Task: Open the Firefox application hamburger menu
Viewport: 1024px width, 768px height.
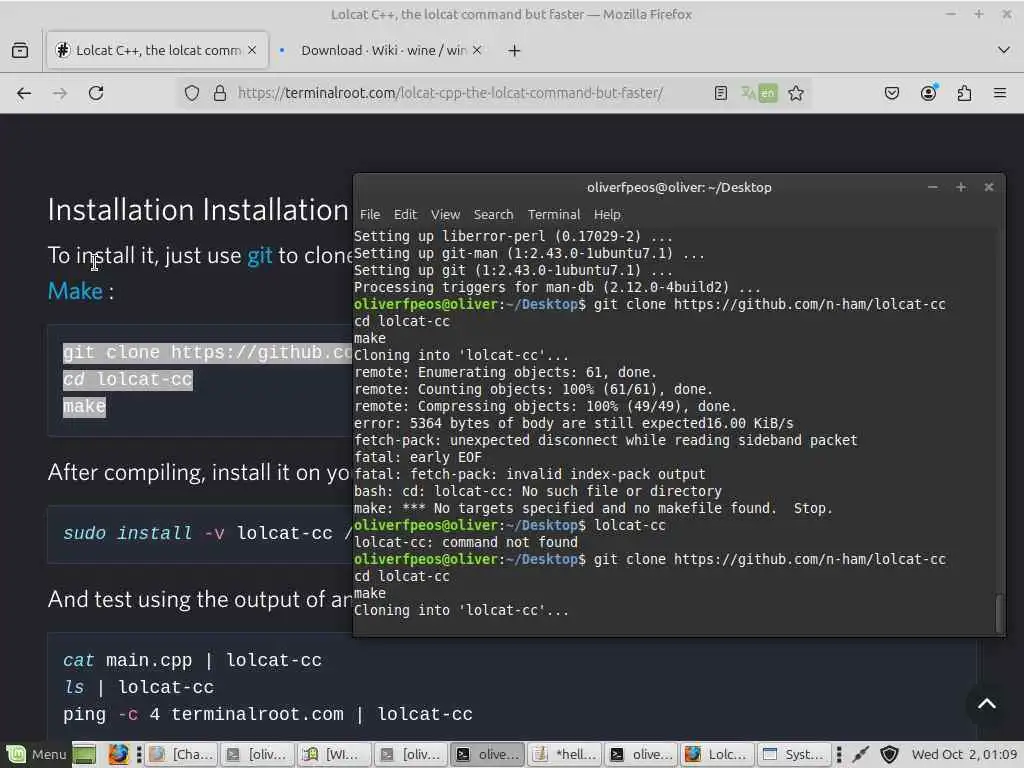Action: 1000,93
